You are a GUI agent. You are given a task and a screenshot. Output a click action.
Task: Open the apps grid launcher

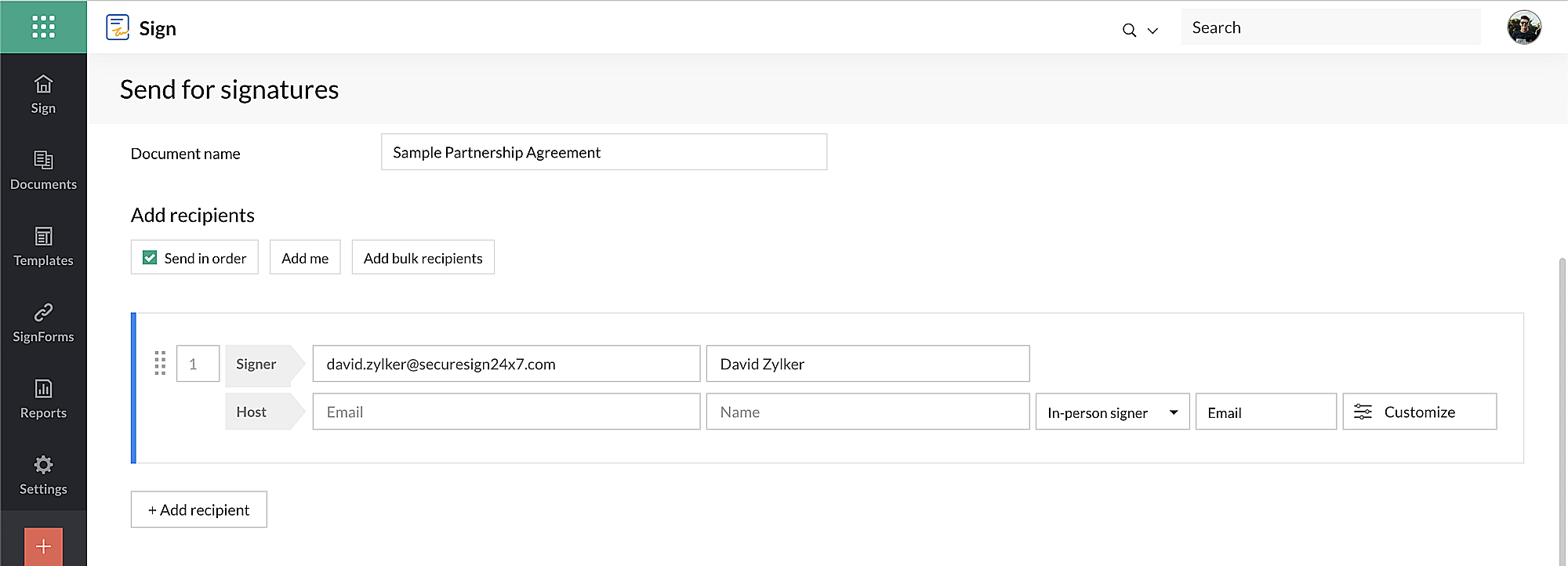click(x=43, y=27)
